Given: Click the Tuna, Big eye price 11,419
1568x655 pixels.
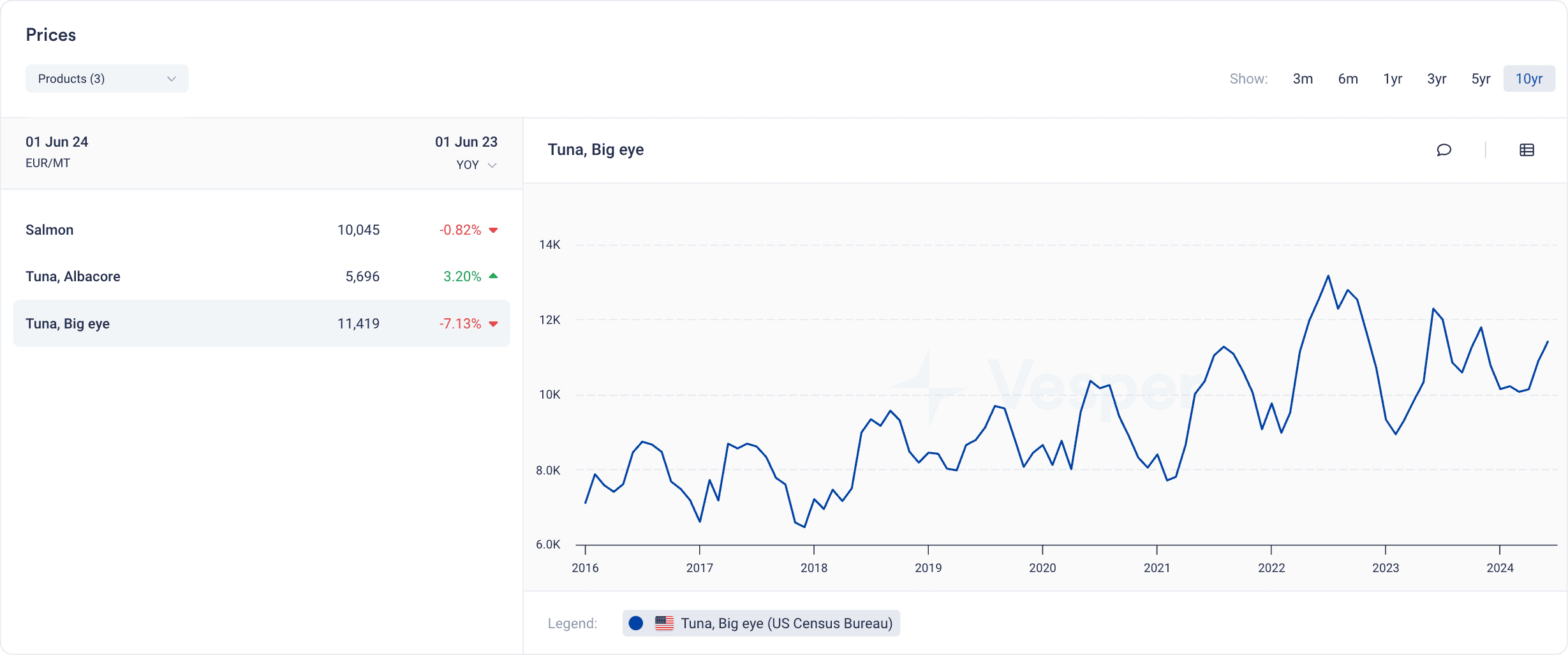Looking at the screenshot, I should coord(359,323).
